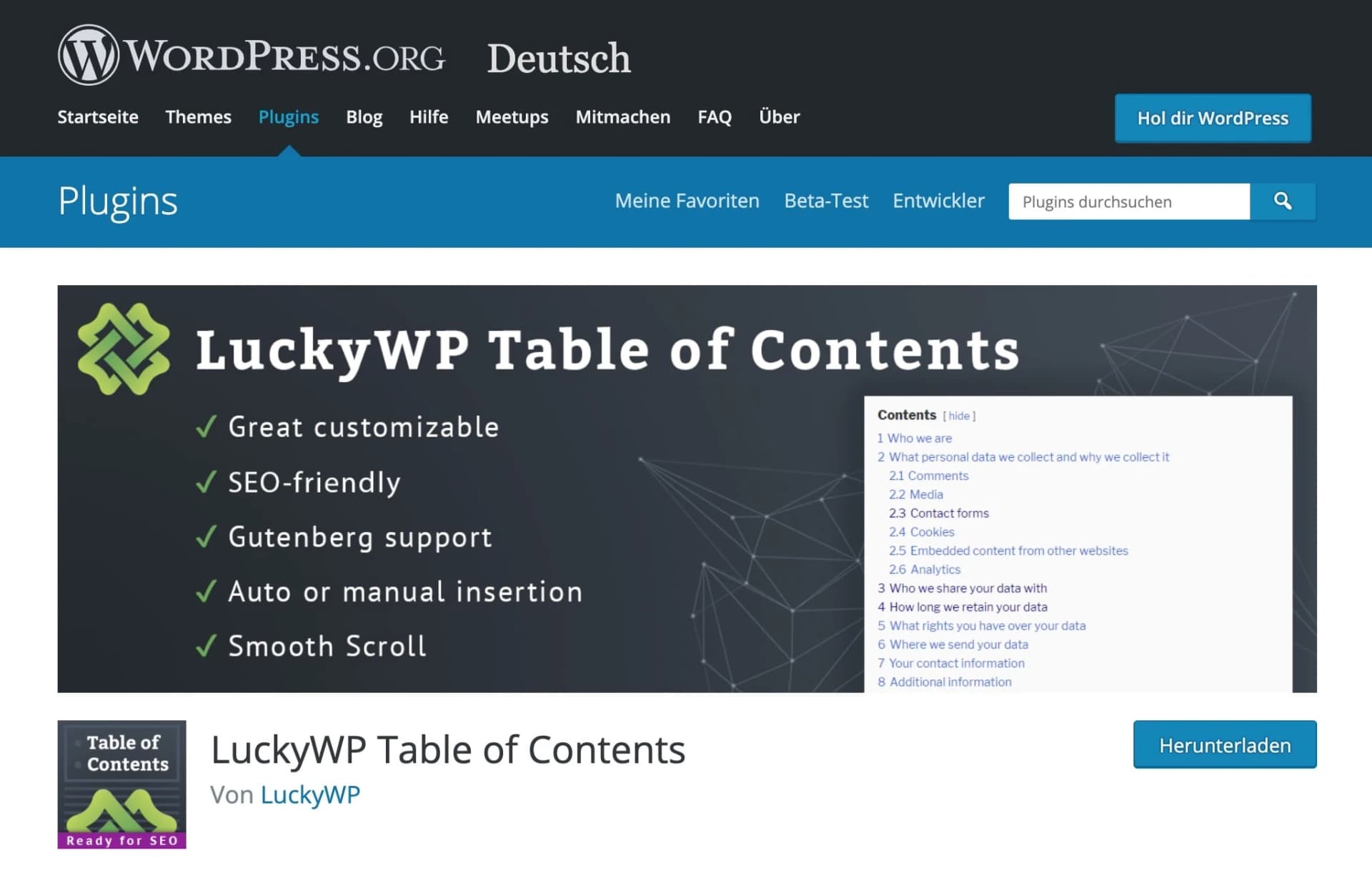Open the Beta-Test page

tap(826, 201)
